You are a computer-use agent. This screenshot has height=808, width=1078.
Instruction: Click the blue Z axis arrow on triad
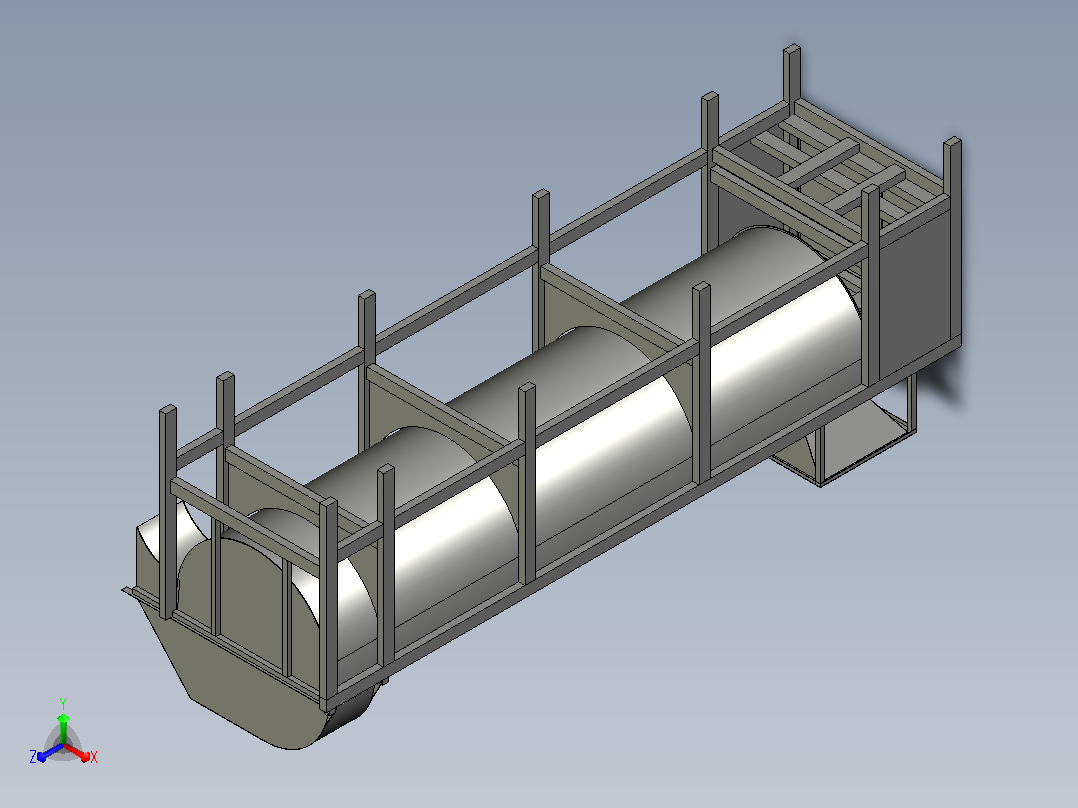coord(48,753)
